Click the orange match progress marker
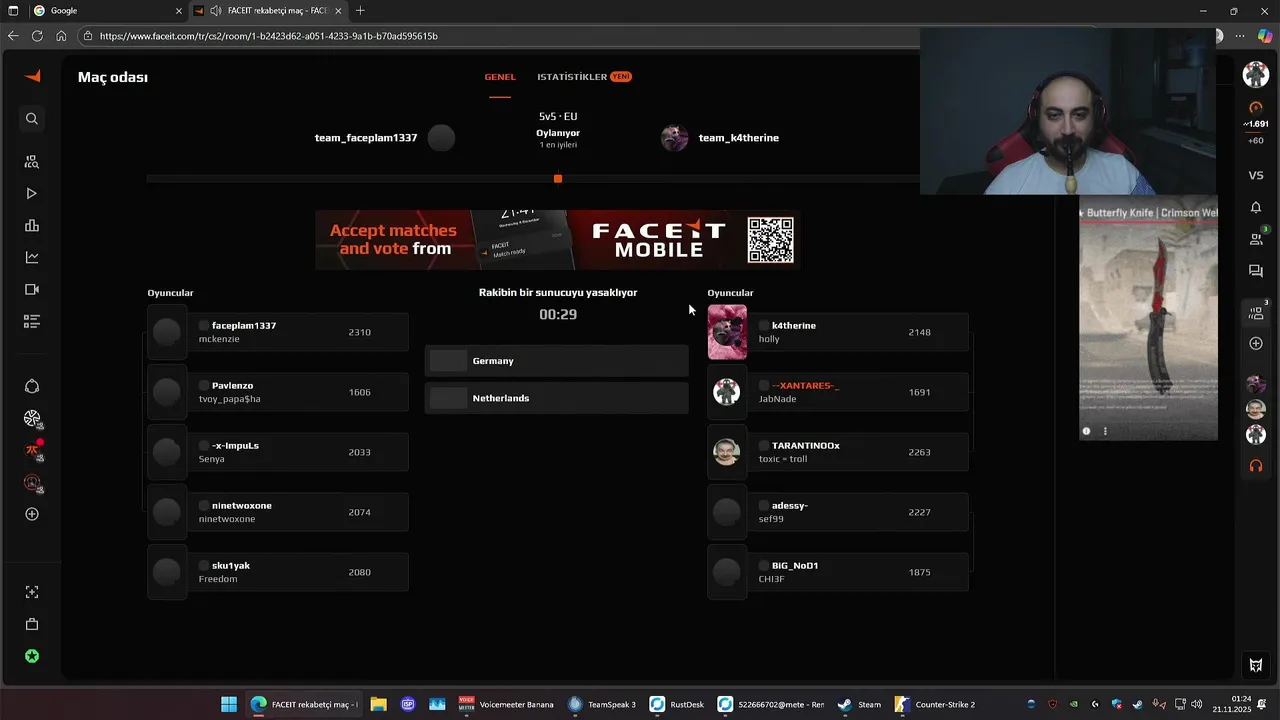This screenshot has width=1280, height=720. pos(558,179)
